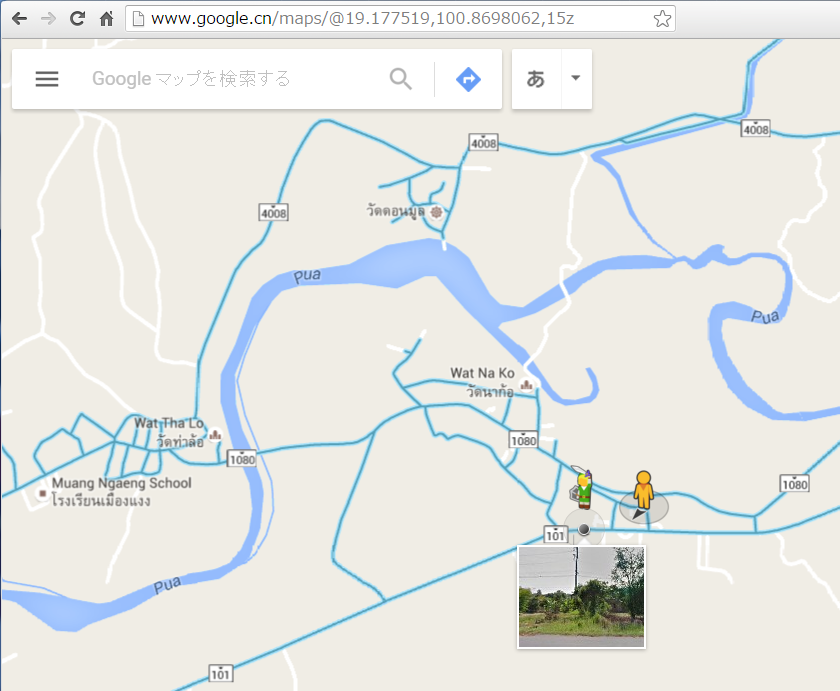Click the Japanese IME あ button

tap(536, 79)
